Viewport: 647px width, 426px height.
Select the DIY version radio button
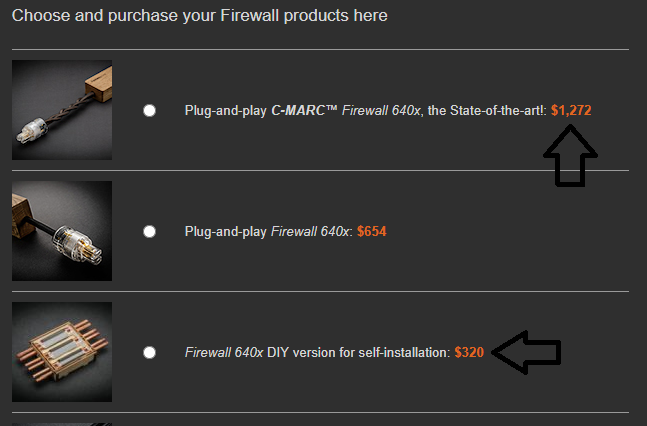149,353
